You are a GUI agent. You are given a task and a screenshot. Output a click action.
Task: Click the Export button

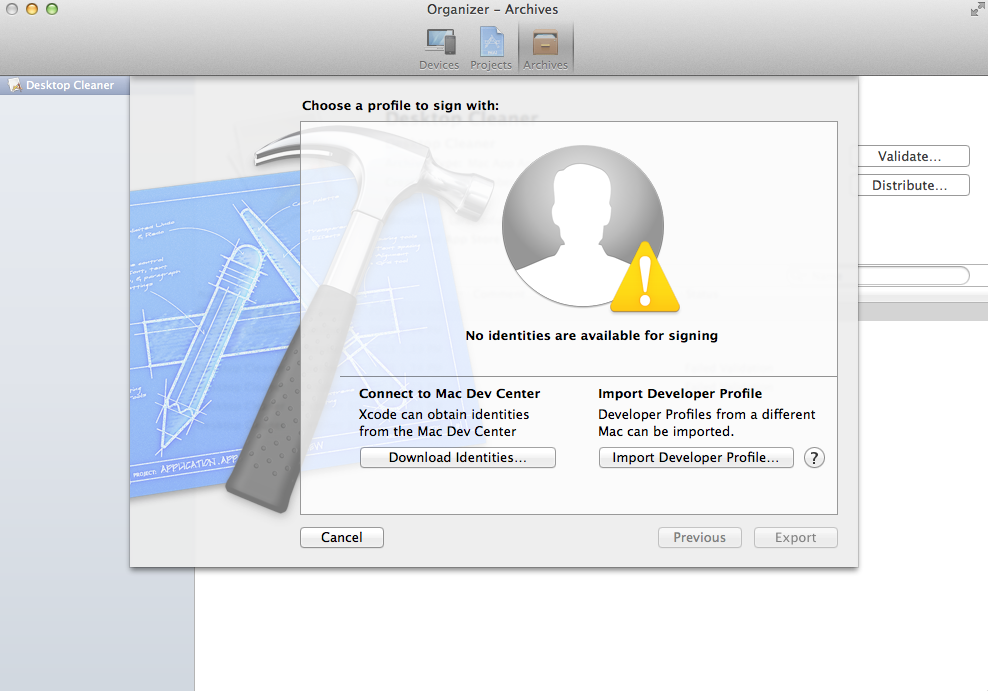795,537
